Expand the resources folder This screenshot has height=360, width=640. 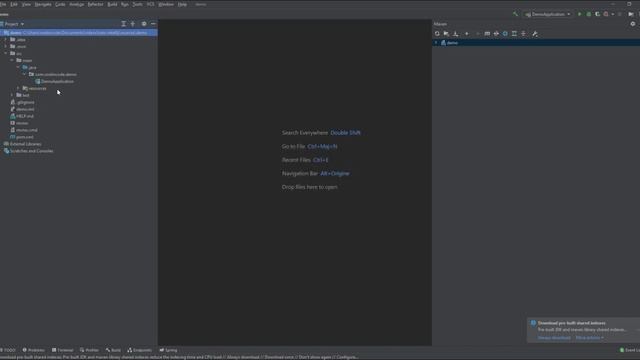pyautogui.click(x=18, y=88)
